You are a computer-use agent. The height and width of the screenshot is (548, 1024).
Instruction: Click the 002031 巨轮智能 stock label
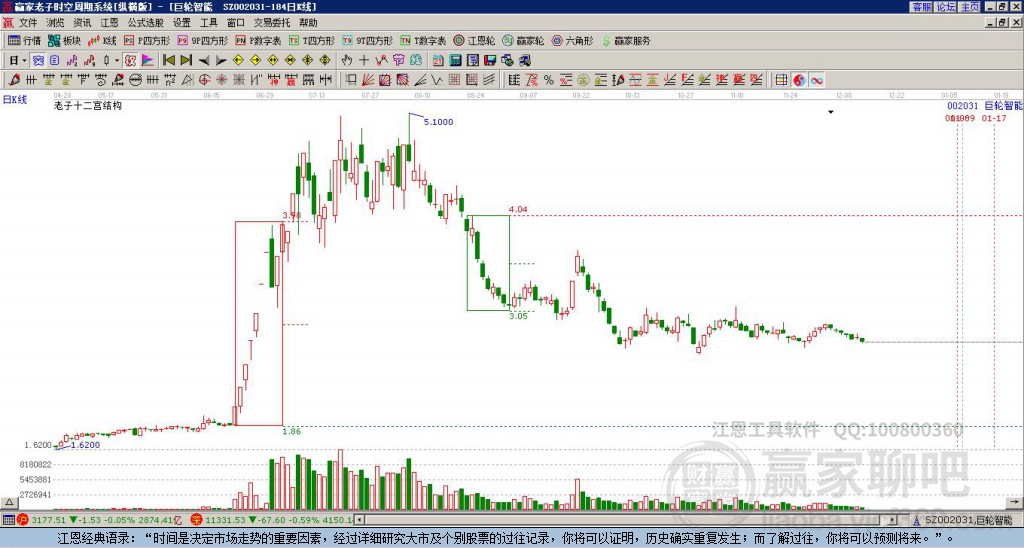(x=984, y=106)
